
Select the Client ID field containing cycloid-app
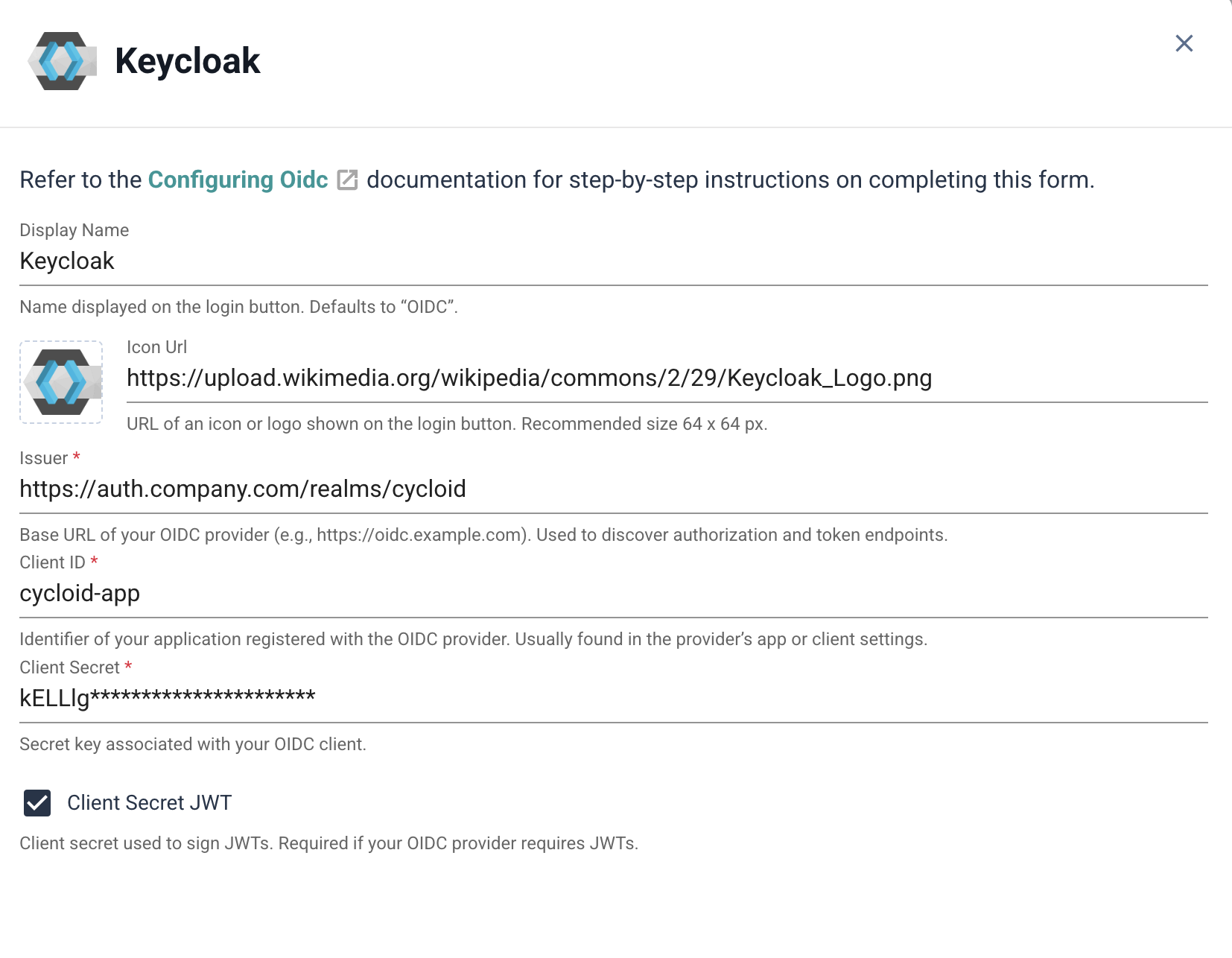(612, 594)
